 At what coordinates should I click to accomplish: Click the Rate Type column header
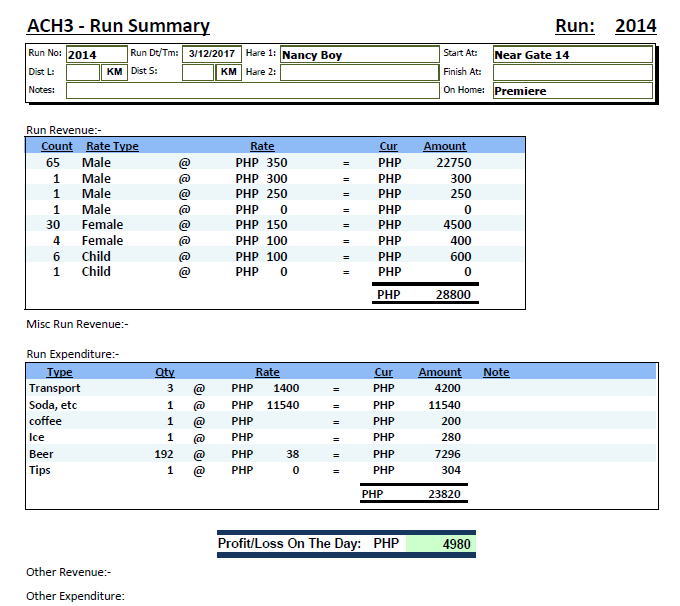pyautogui.click(x=112, y=146)
